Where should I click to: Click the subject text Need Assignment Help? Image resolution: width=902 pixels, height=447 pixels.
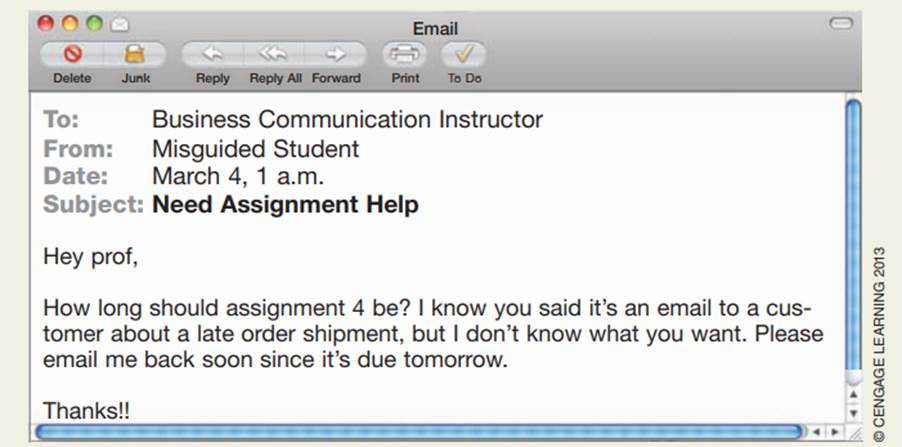(285, 205)
